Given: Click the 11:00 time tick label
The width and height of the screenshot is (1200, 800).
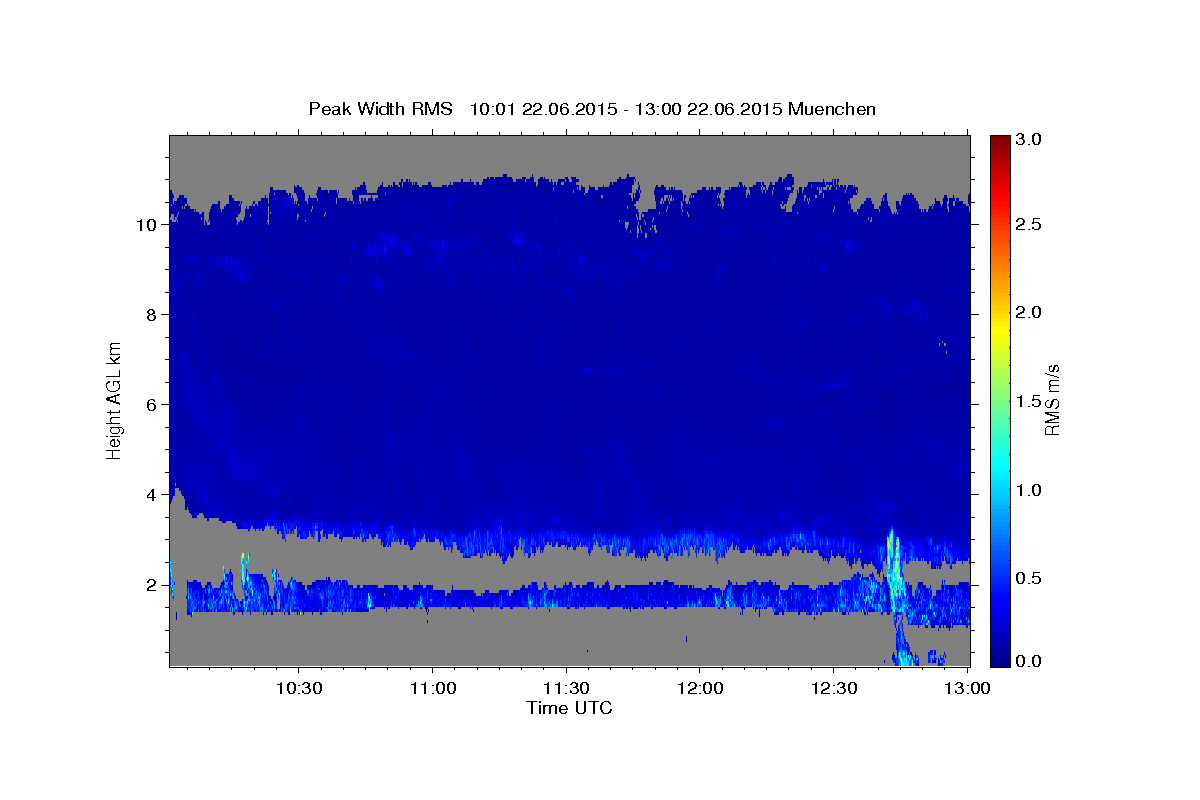Looking at the screenshot, I should click(433, 688).
